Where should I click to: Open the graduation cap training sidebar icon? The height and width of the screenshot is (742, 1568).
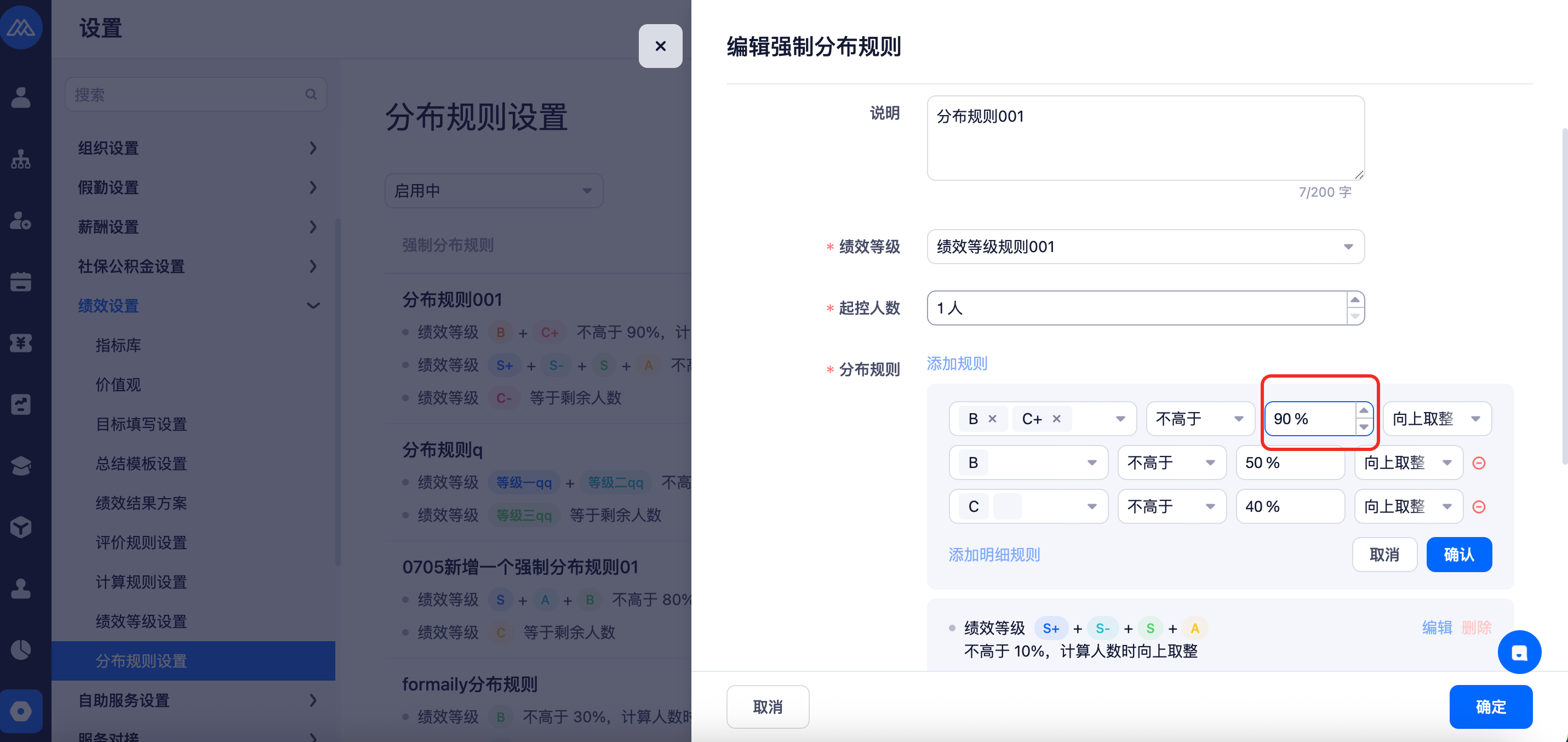pyautogui.click(x=21, y=466)
